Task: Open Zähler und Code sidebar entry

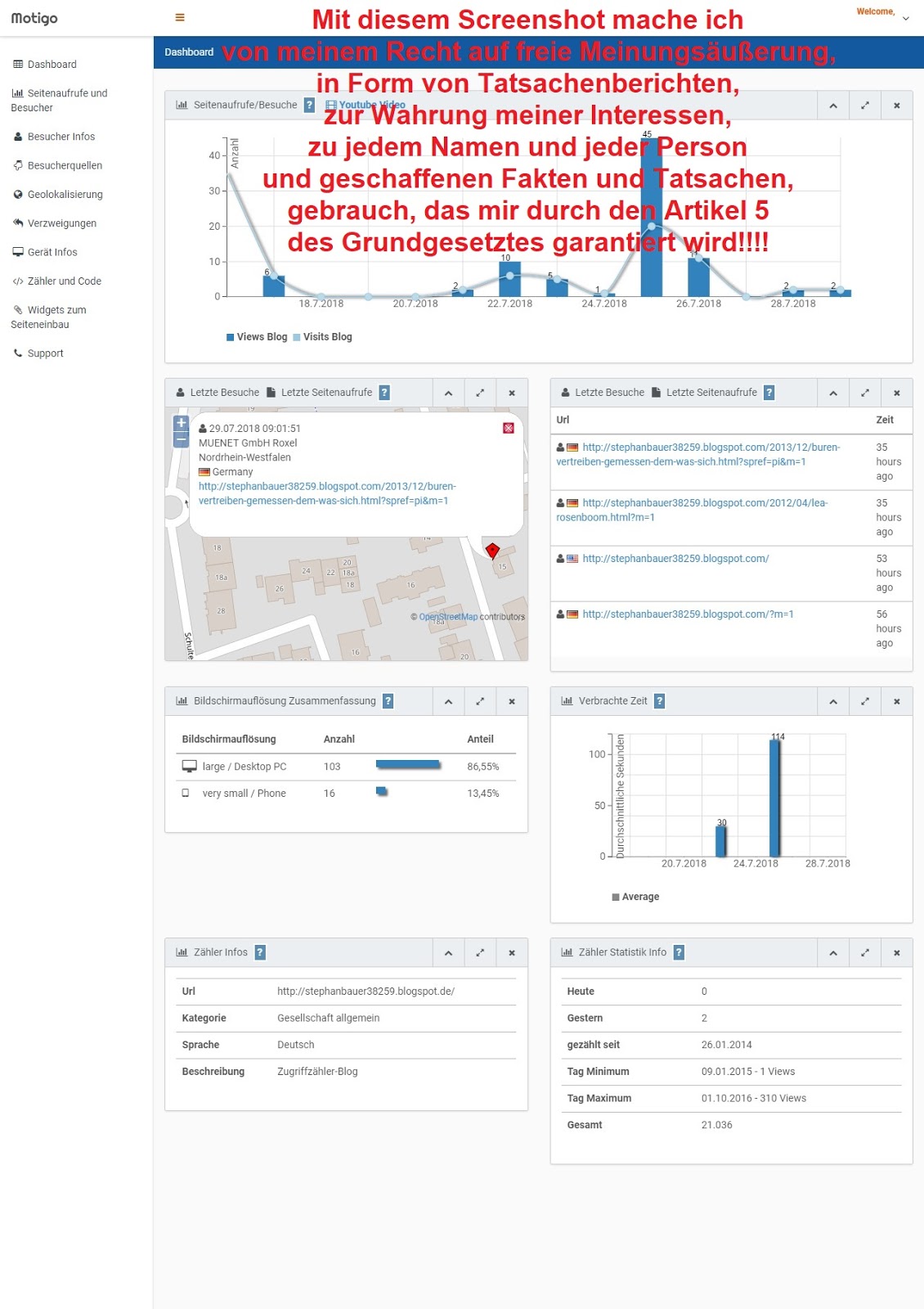Action: tap(57, 281)
